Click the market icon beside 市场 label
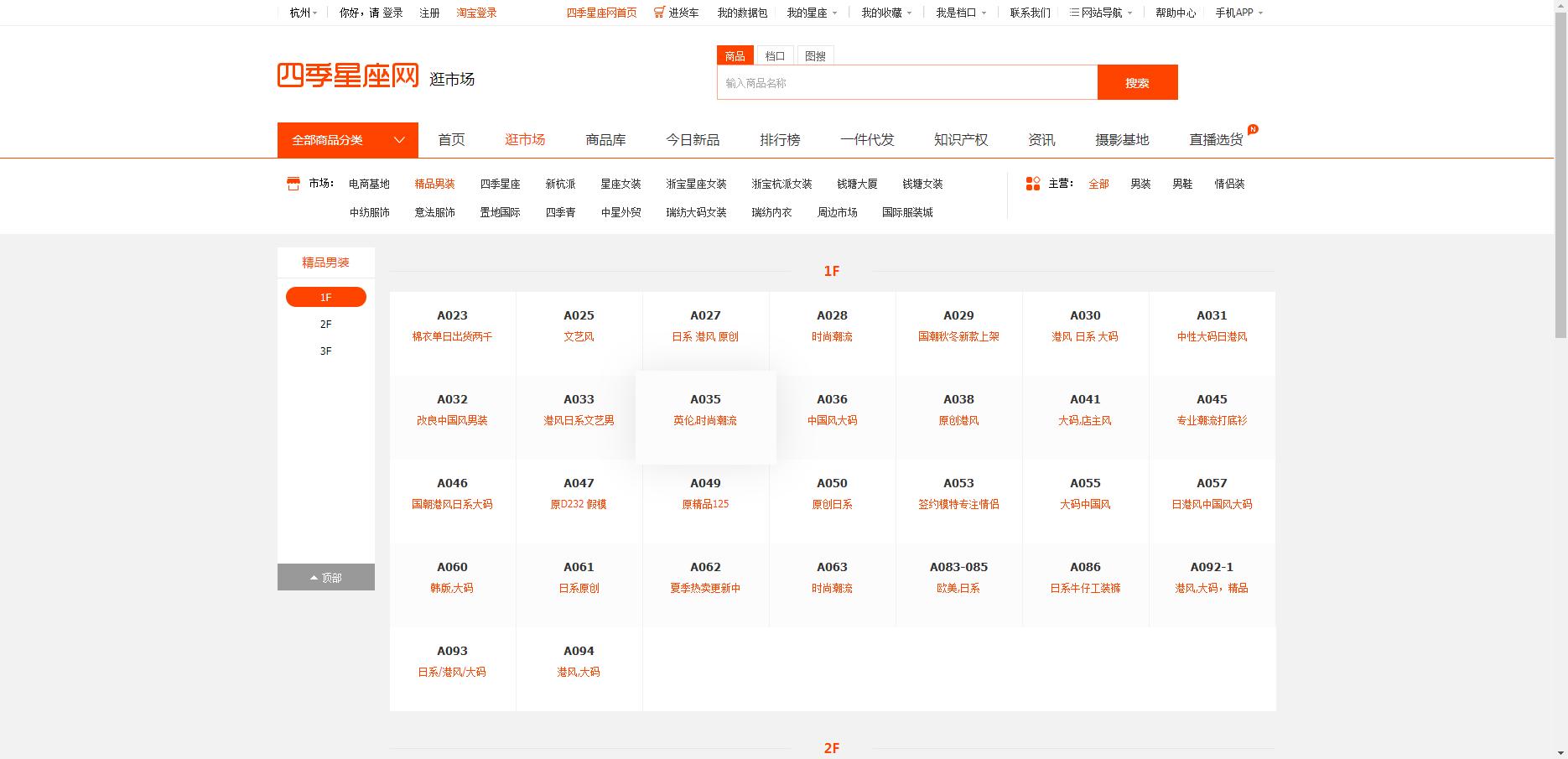 tap(292, 183)
